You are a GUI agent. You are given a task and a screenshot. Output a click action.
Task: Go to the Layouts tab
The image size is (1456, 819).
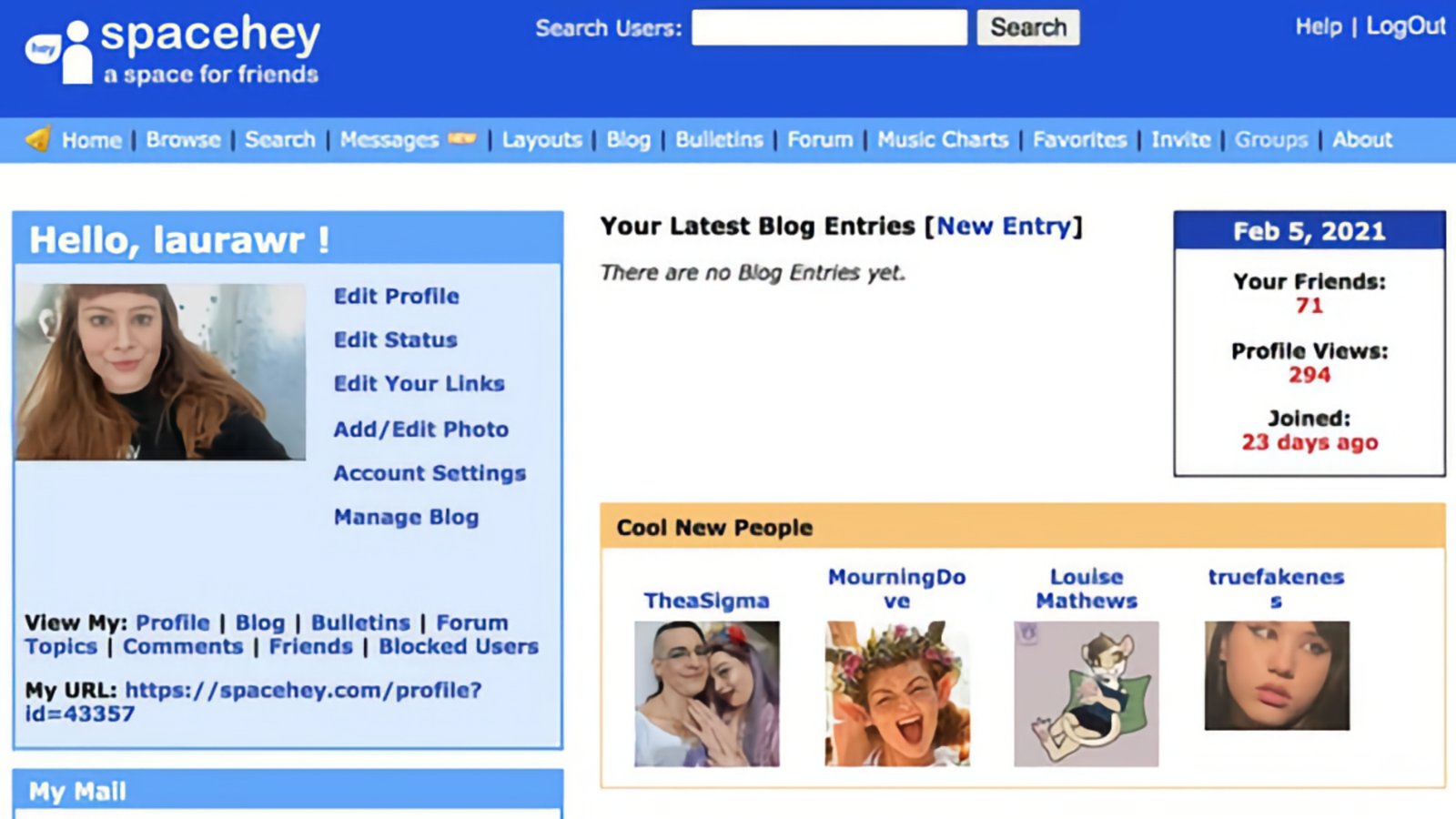541,139
